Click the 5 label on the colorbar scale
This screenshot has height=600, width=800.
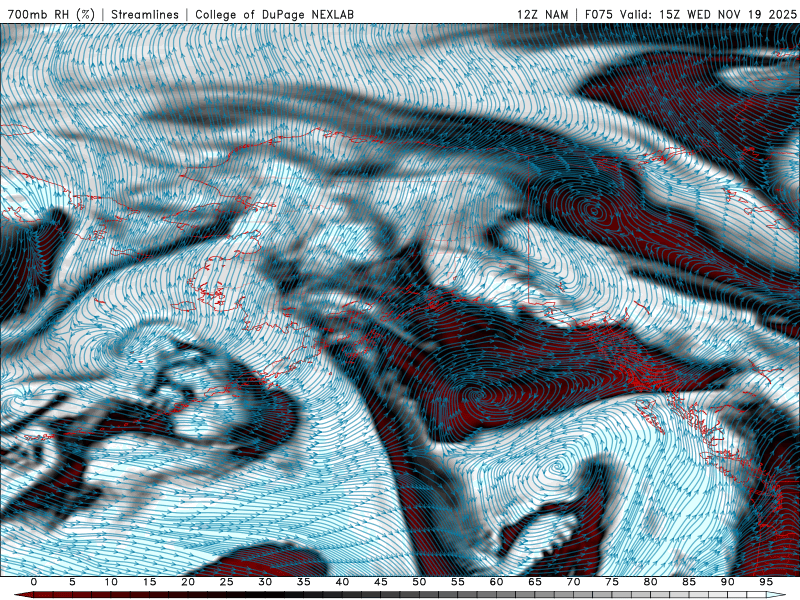72,582
